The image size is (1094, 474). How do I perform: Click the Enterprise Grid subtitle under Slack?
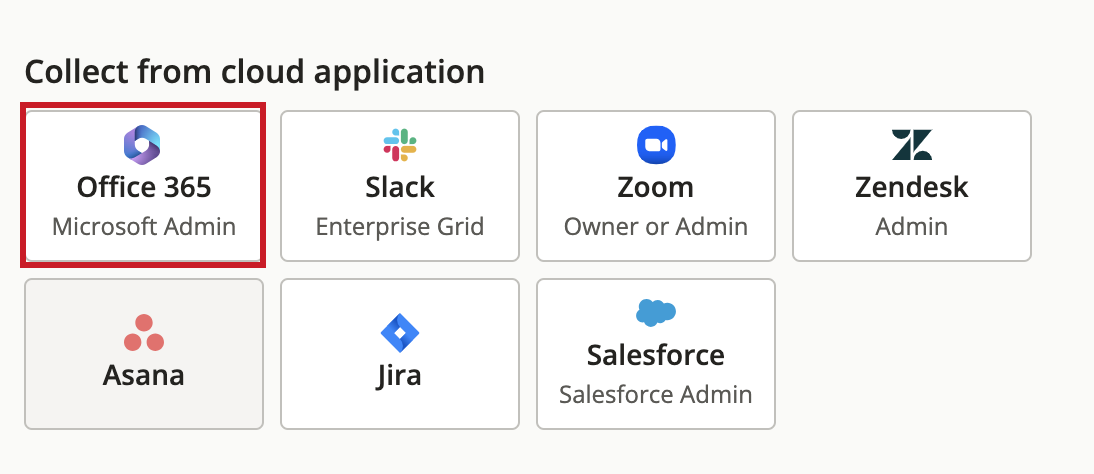pos(400,227)
